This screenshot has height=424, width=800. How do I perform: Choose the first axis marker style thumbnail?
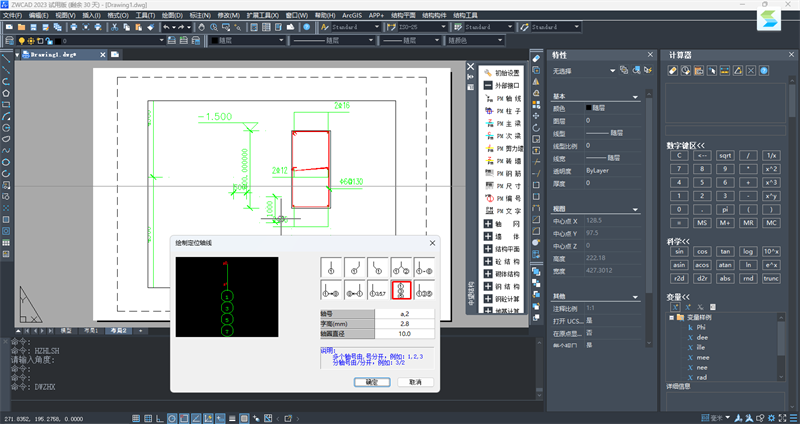[331, 267]
